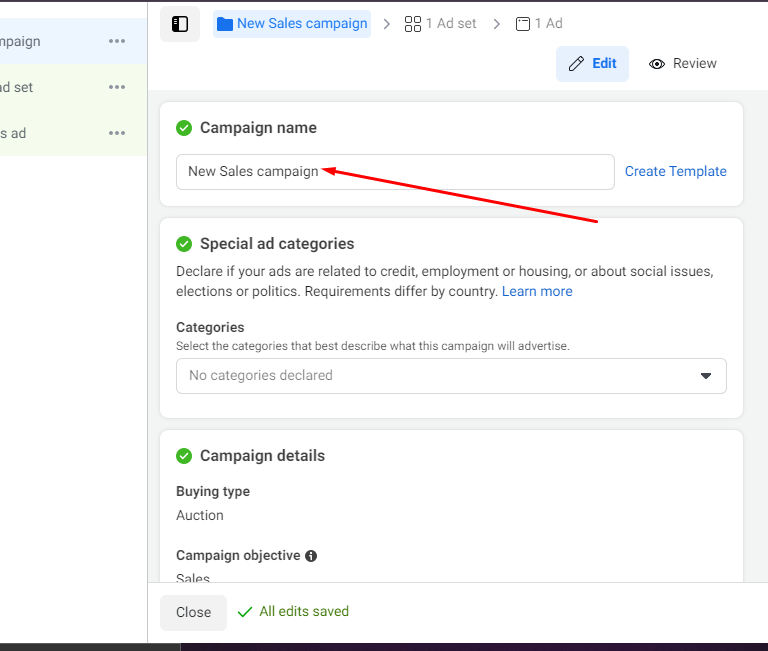The width and height of the screenshot is (768, 651).
Task: Select the campaign item in left sidebar
Action: point(40,41)
